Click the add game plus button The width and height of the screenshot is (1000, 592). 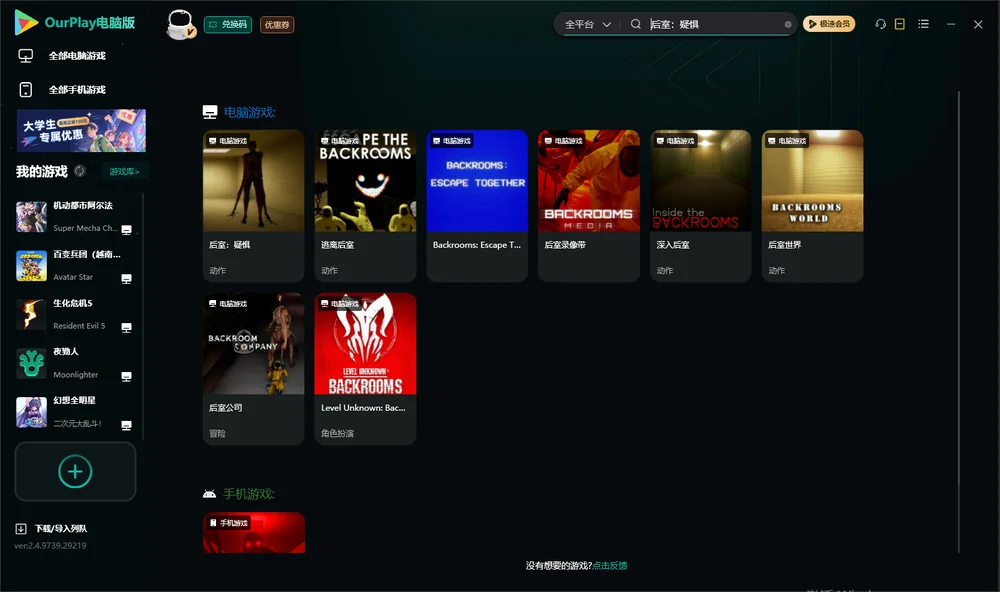click(75, 471)
